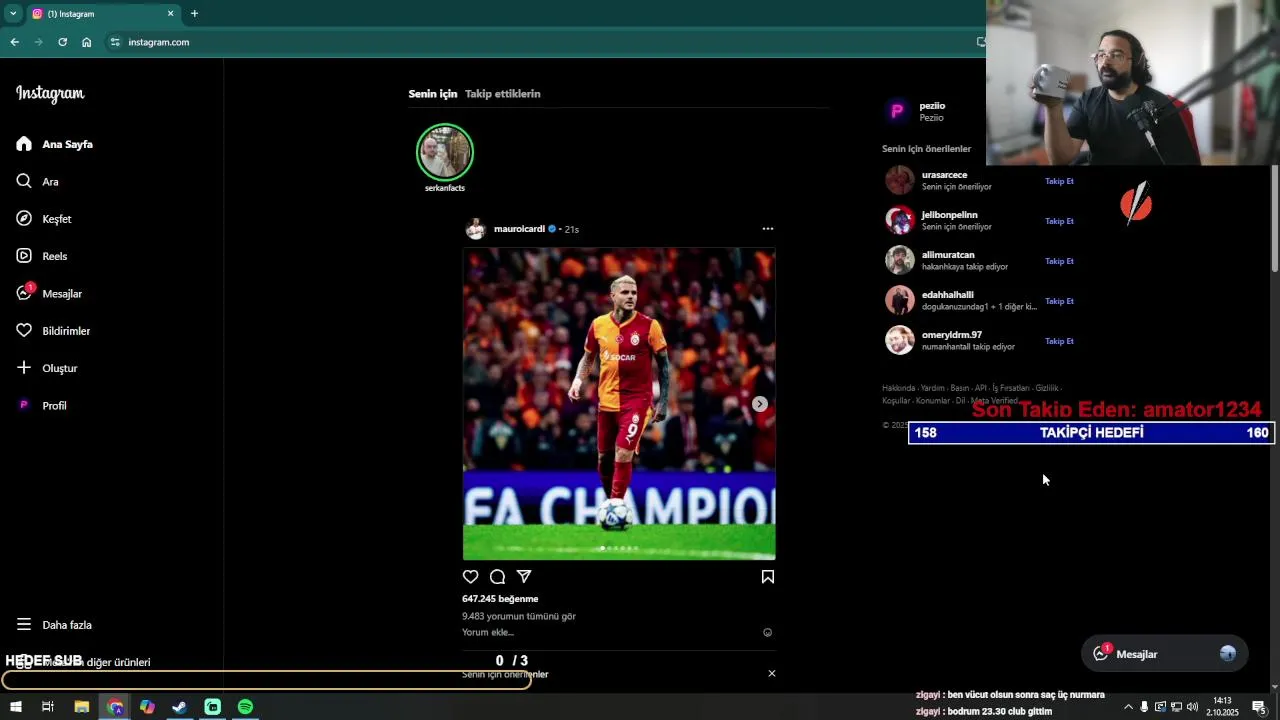Open alimuratcan suggested profile
The image size is (1280, 720).
point(947,255)
